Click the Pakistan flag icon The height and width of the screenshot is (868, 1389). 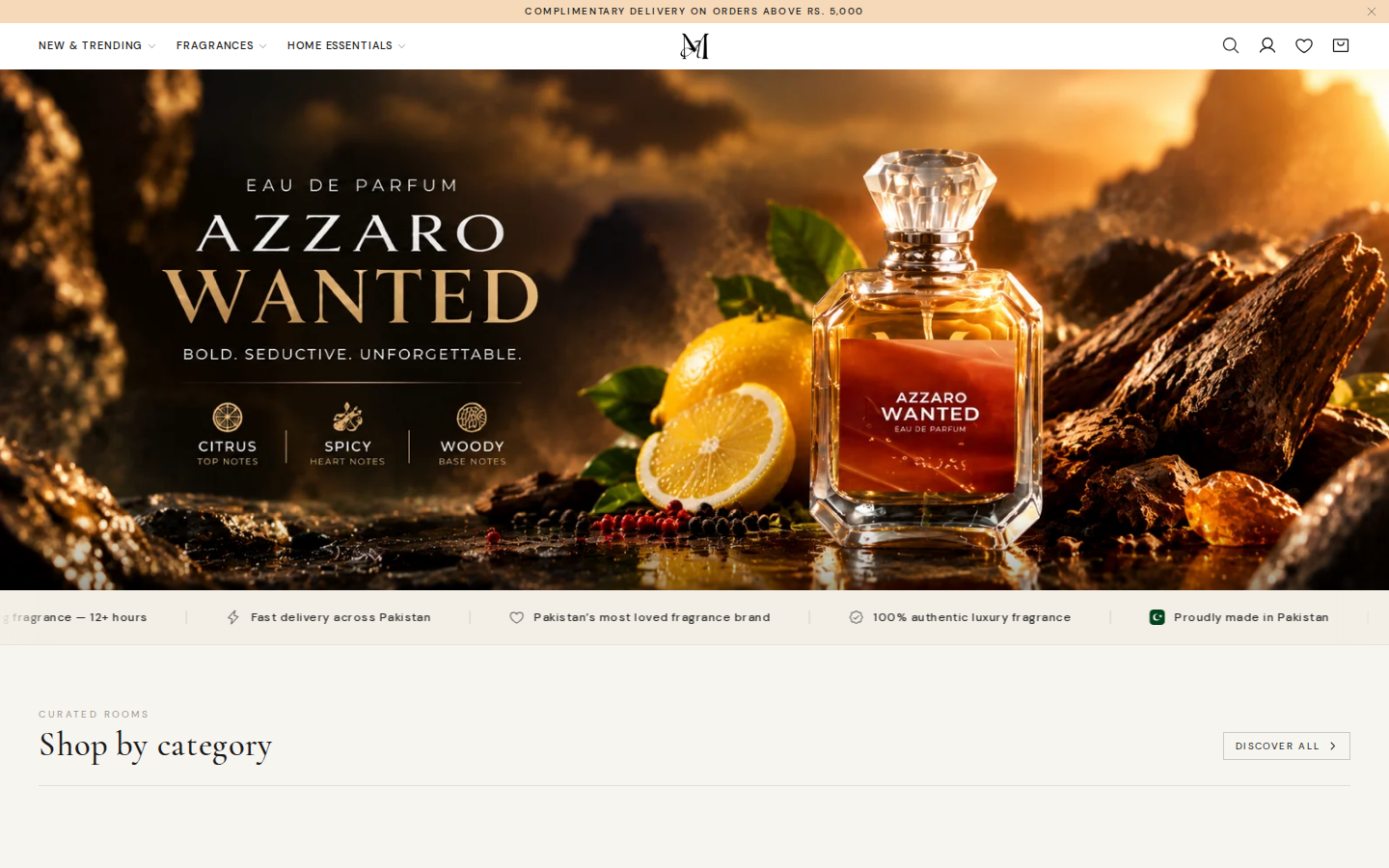pos(1157,617)
